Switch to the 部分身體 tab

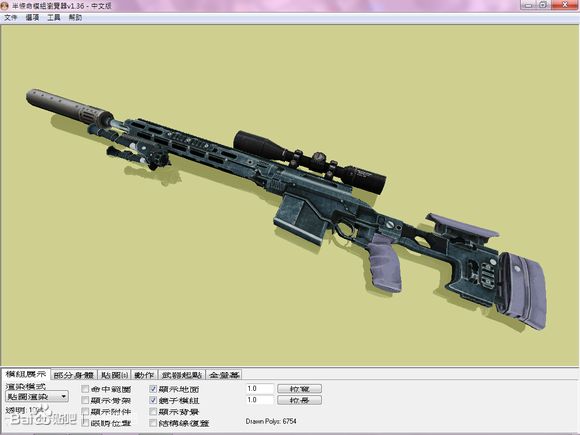74,375
